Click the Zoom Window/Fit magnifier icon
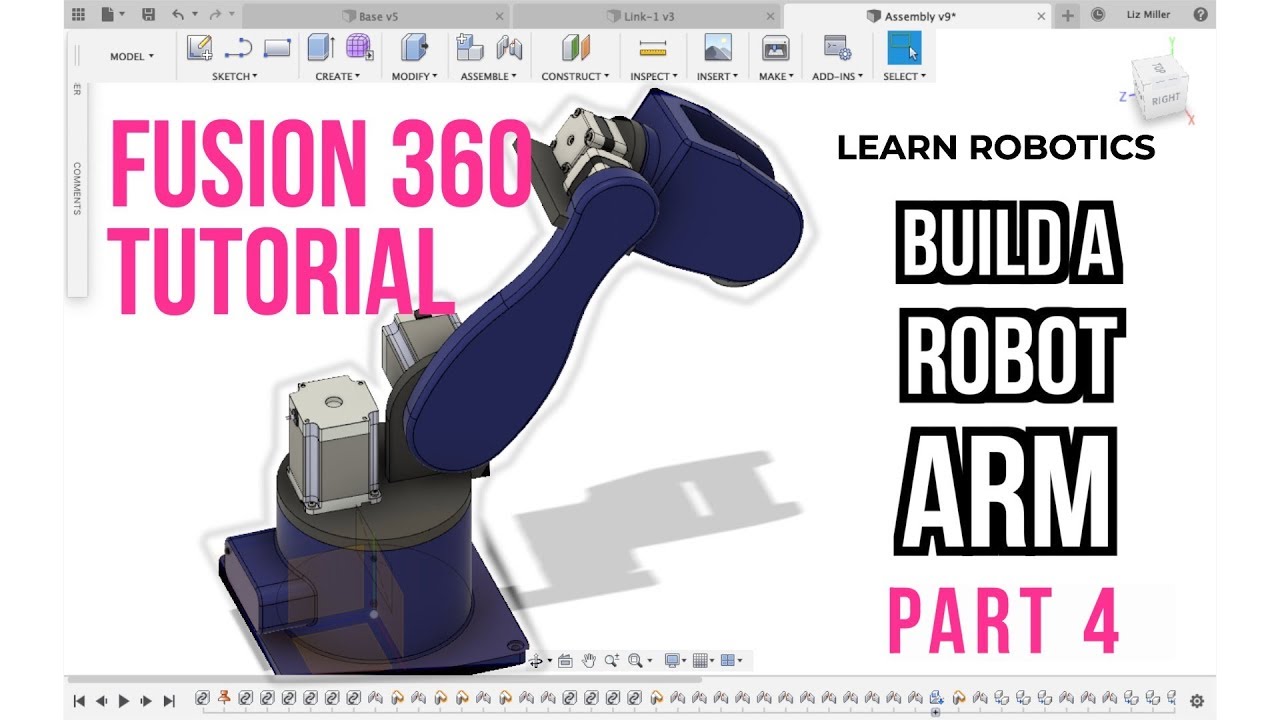The width and height of the screenshot is (1280, 720). 635,661
